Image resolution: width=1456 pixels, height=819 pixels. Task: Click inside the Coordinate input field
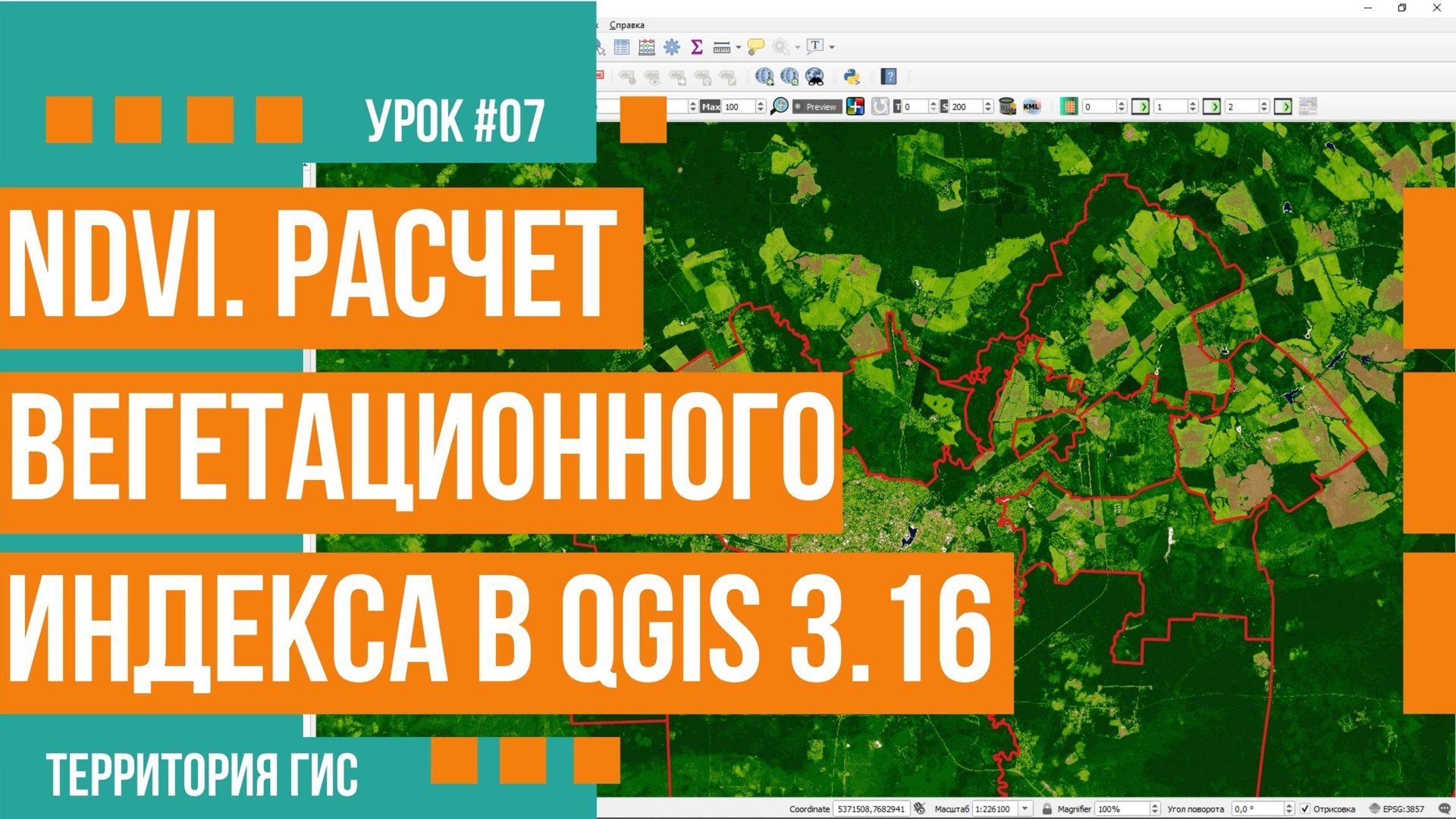872,808
